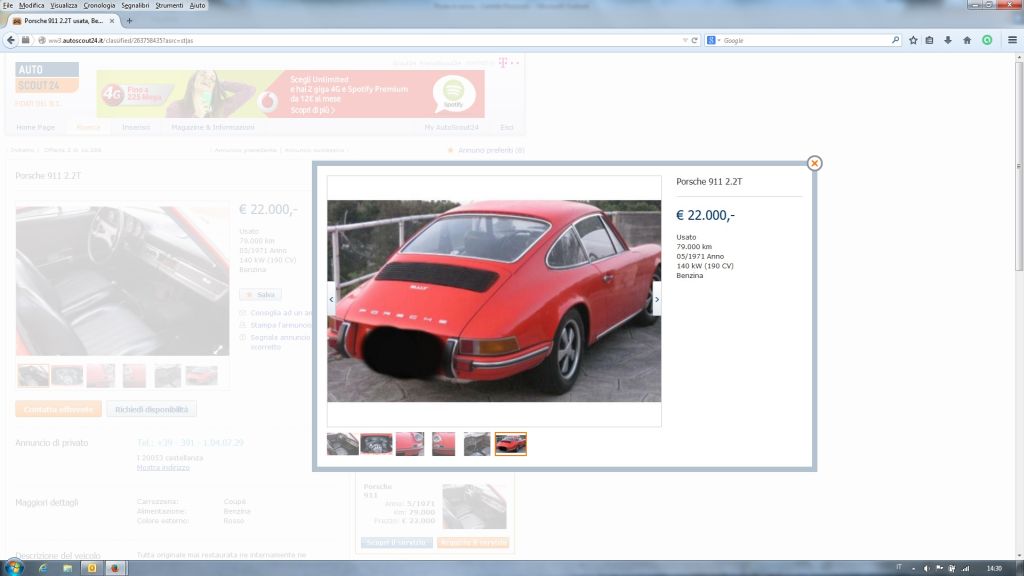Image resolution: width=1024 pixels, height=576 pixels.
Task: Click the Porsche 911 2.2T title in lightbox
Action: click(709, 182)
